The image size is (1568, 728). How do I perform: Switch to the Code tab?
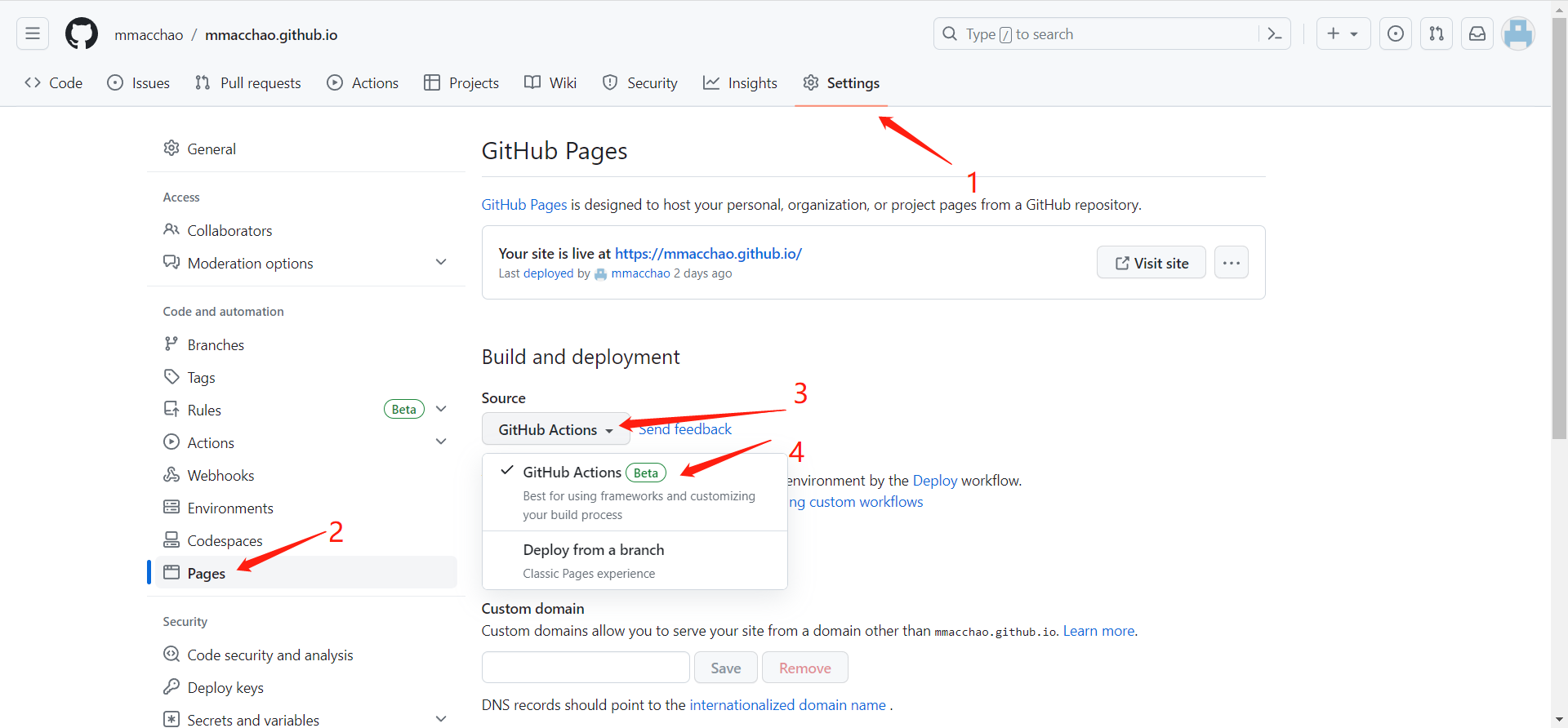54,82
